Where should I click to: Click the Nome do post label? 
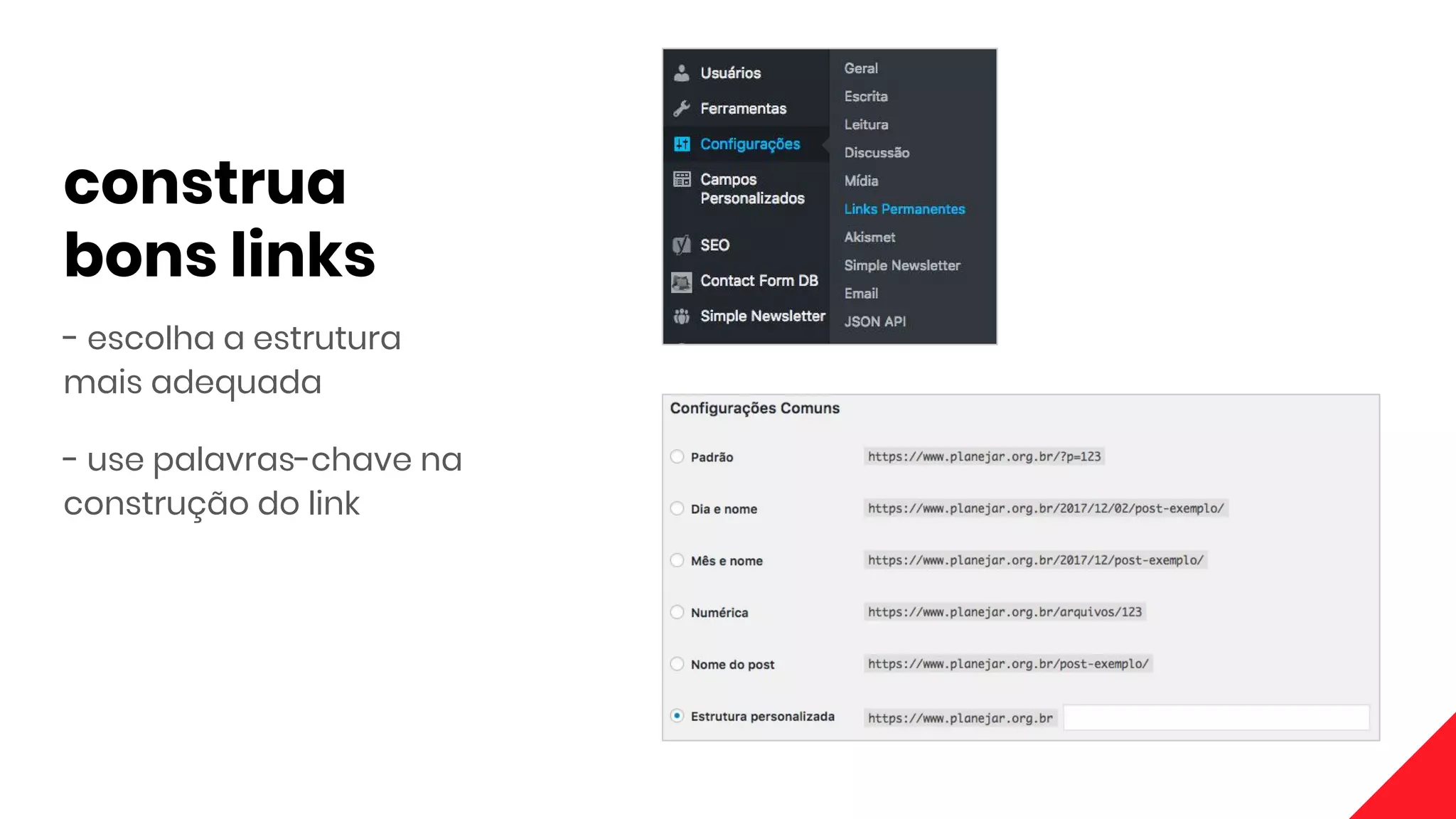coord(732,665)
